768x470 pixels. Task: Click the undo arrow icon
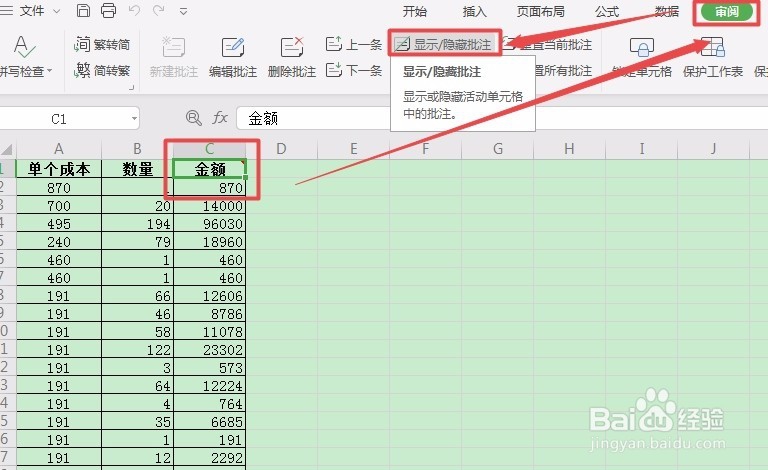click(x=134, y=10)
